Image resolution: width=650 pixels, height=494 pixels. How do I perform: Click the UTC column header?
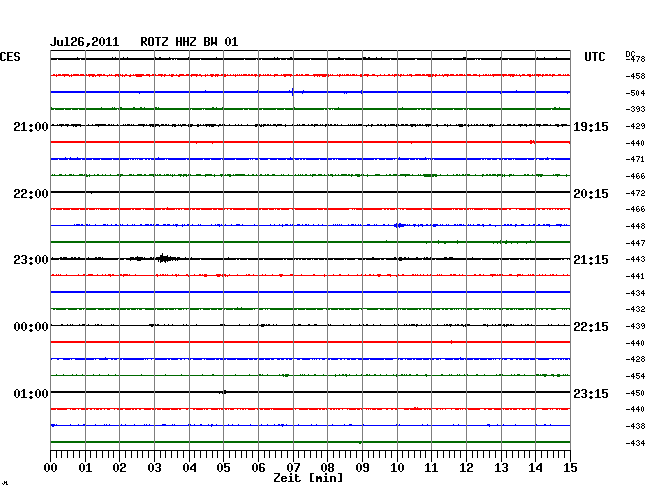tap(594, 57)
